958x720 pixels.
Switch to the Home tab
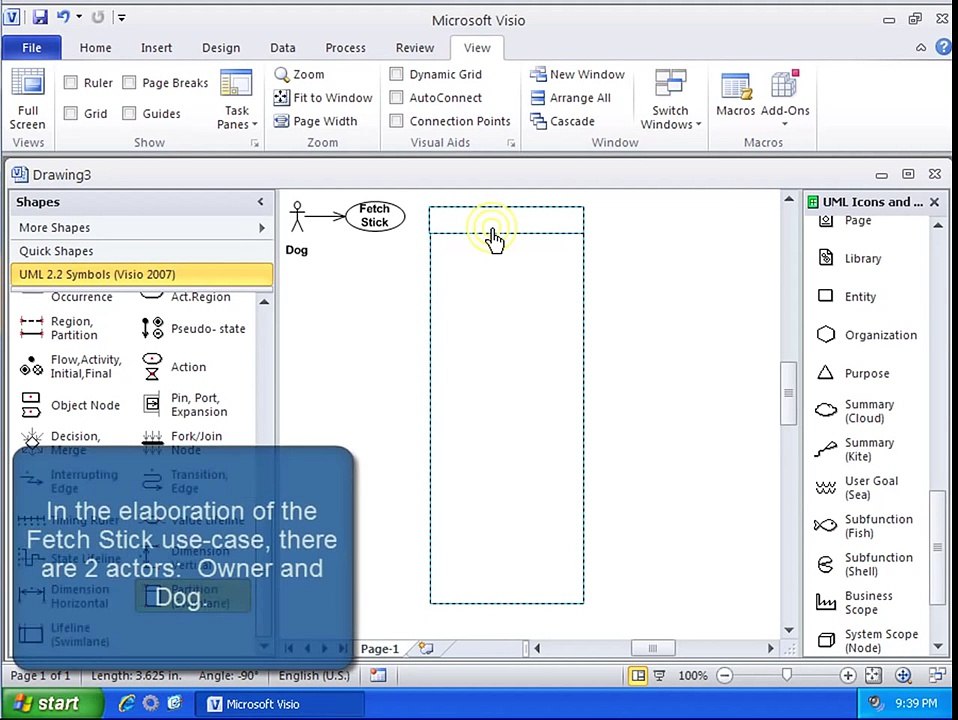(95, 48)
